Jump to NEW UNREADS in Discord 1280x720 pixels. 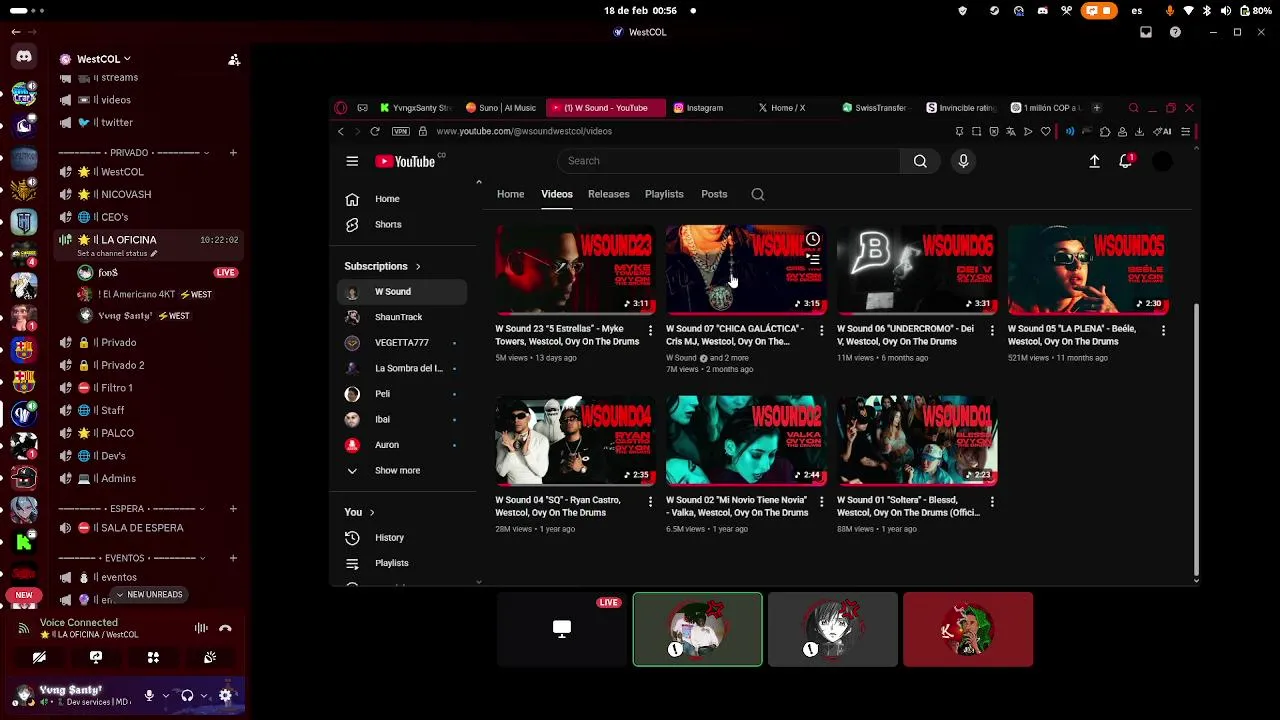point(149,594)
